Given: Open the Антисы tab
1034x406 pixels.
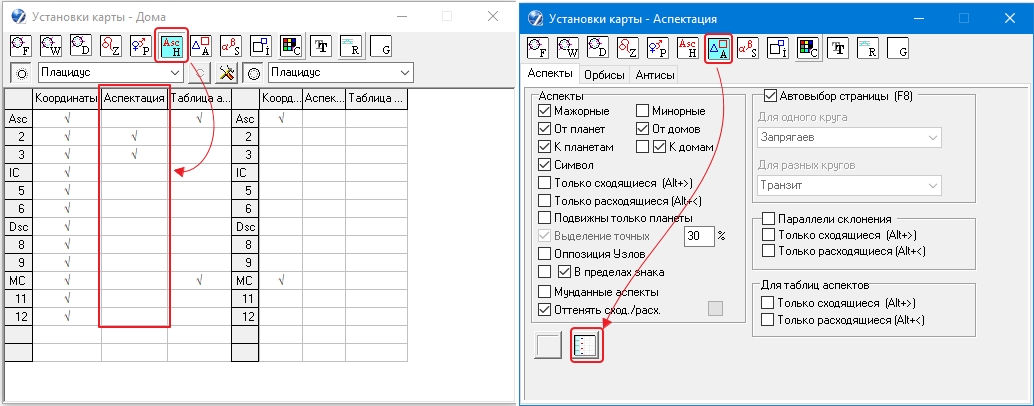Looking at the screenshot, I should (655, 75).
